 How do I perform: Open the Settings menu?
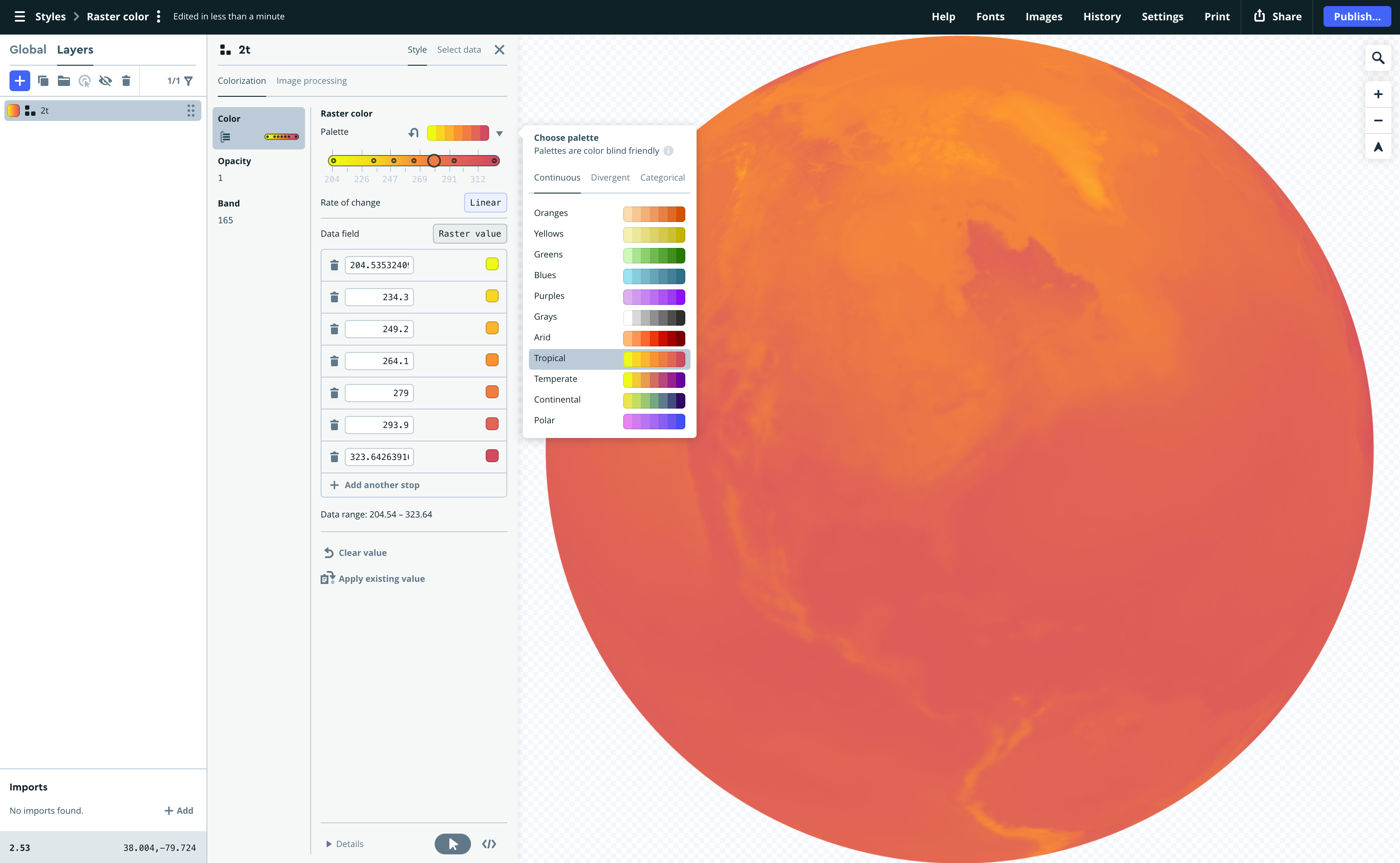point(1162,16)
